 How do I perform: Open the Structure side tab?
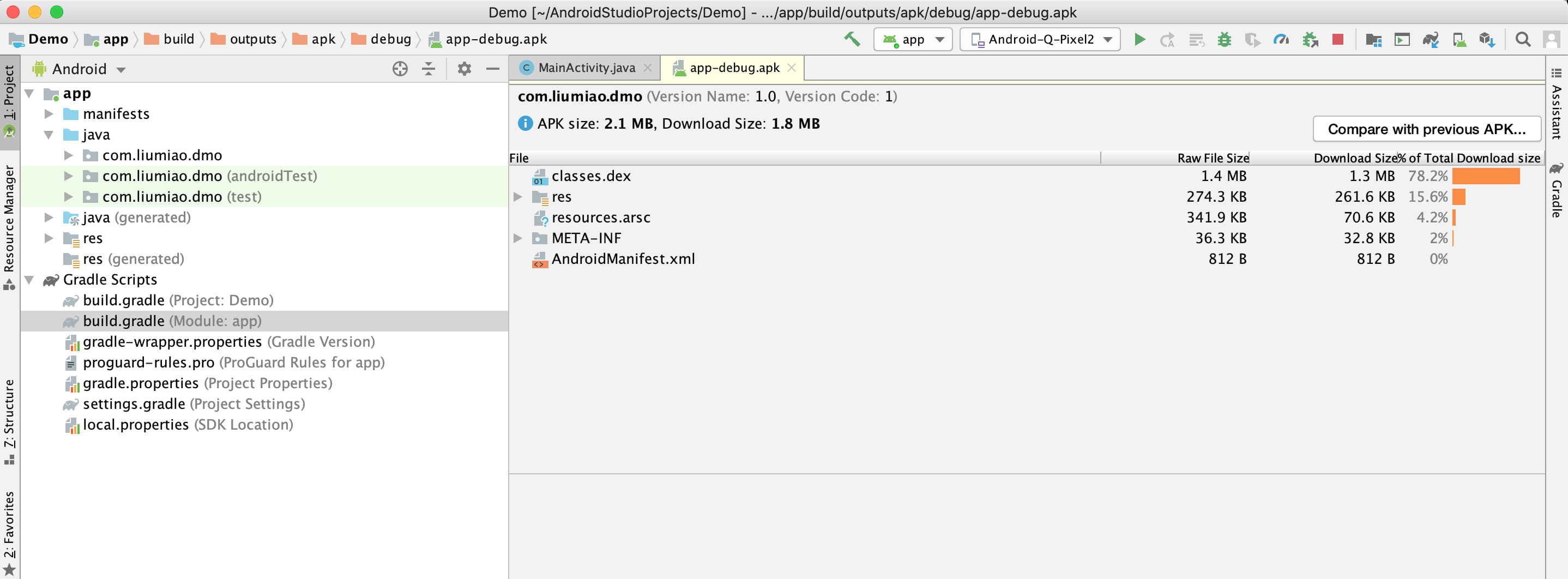point(9,421)
